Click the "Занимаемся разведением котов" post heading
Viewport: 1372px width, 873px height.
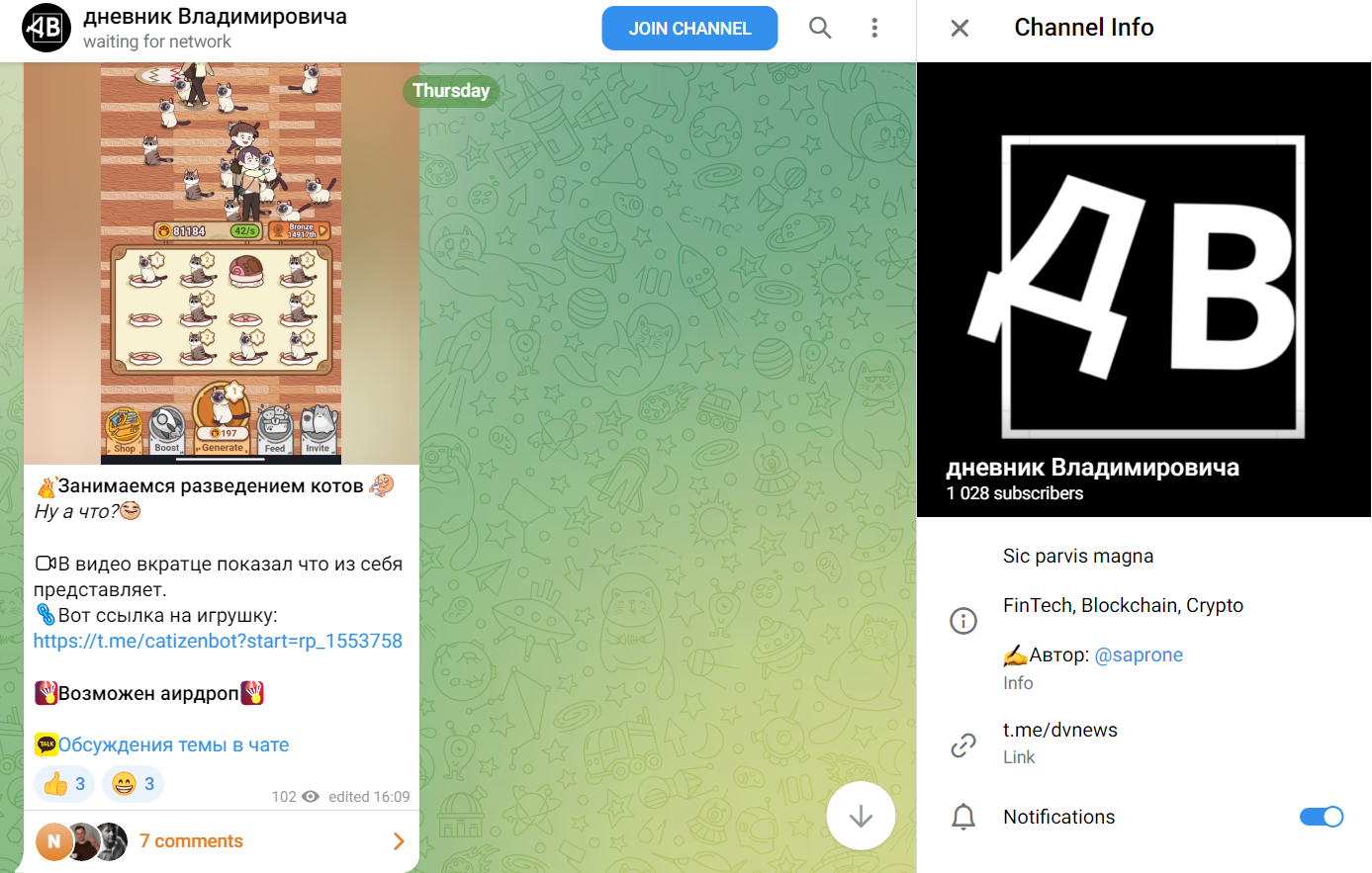click(211, 485)
